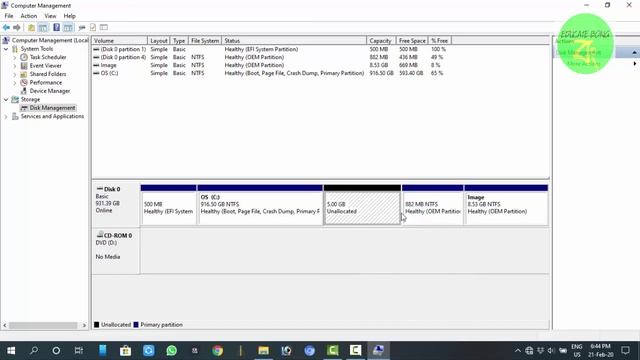Click the Show/Hide Console Tree toolbar icon
The height and width of the screenshot is (360, 640).
click(43, 27)
